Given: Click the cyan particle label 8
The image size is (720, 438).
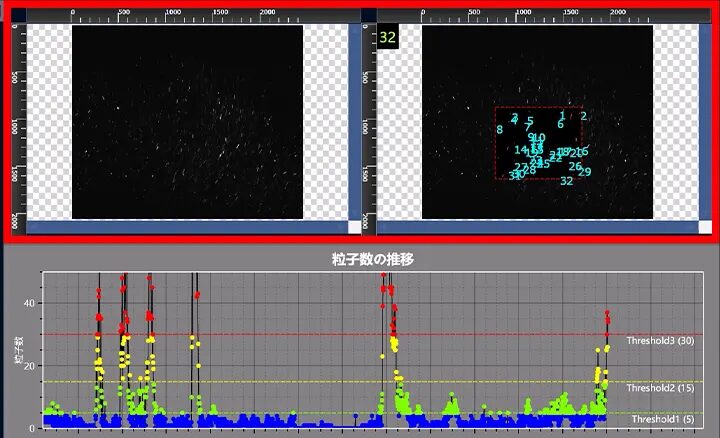Looking at the screenshot, I should [500, 130].
